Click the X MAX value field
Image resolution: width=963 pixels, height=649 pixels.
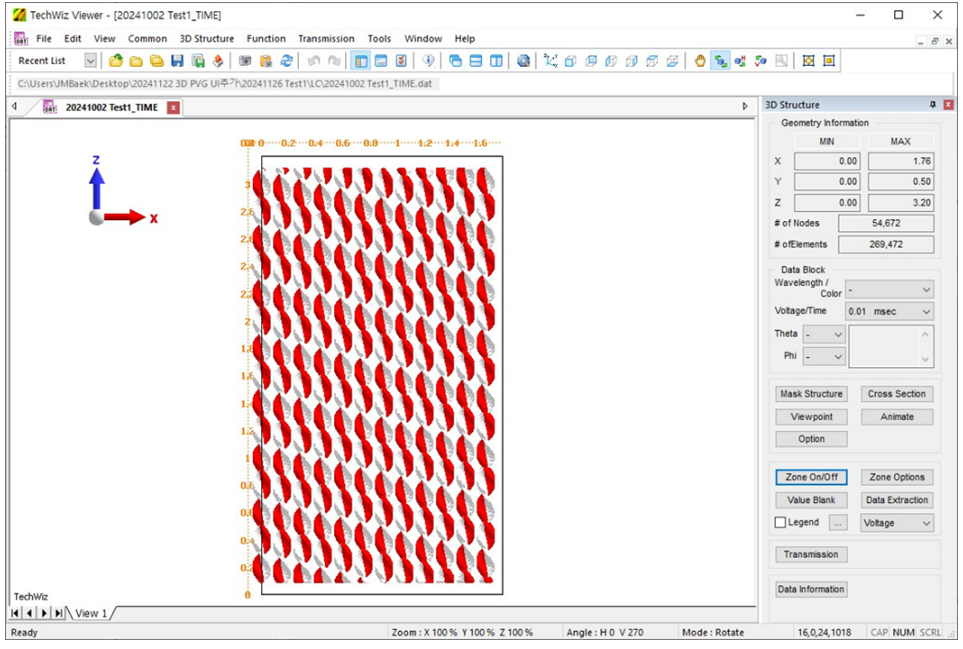900,162
